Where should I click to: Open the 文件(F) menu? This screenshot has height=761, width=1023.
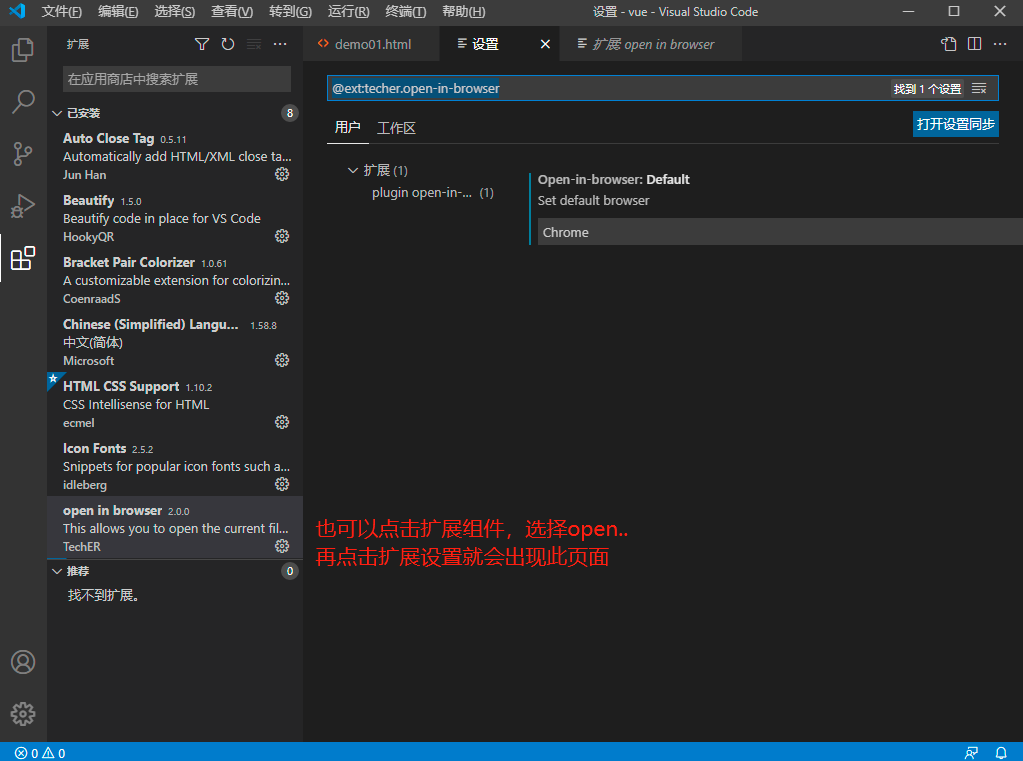point(62,12)
